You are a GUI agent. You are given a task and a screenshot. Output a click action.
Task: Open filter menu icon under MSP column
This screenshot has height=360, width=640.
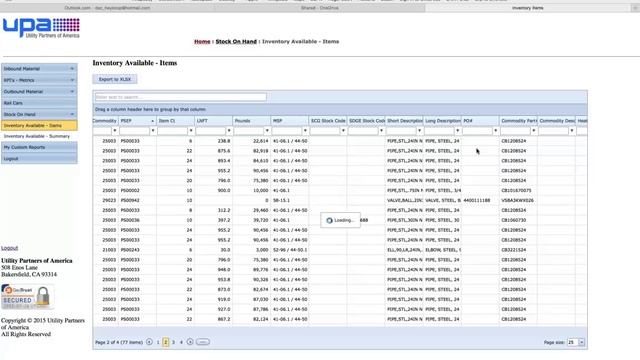coord(305,131)
